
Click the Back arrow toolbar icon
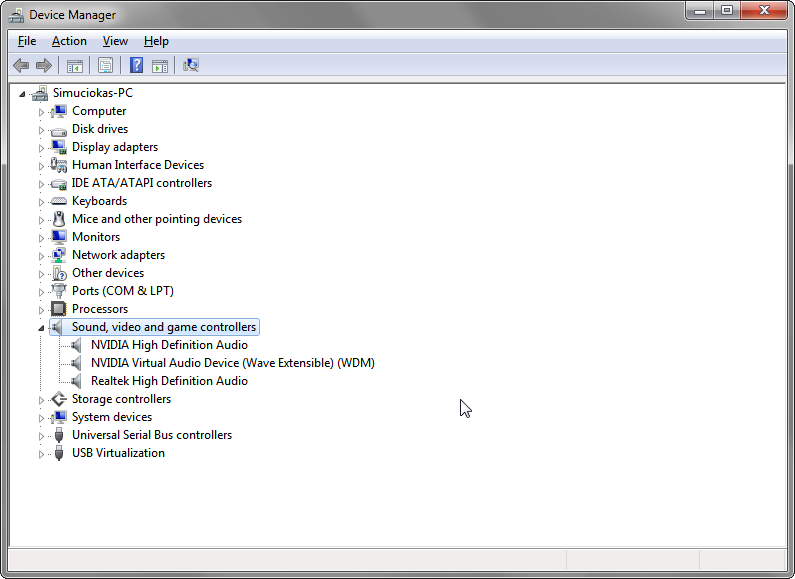21,65
